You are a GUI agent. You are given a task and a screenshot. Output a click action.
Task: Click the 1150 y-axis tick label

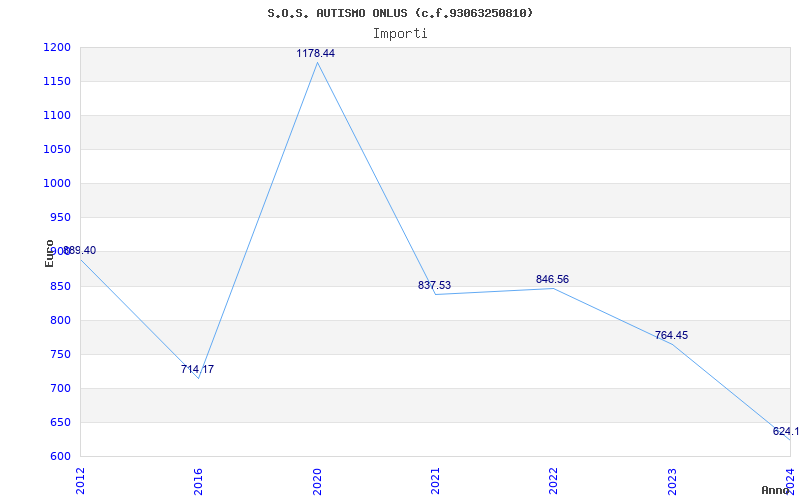point(57,82)
